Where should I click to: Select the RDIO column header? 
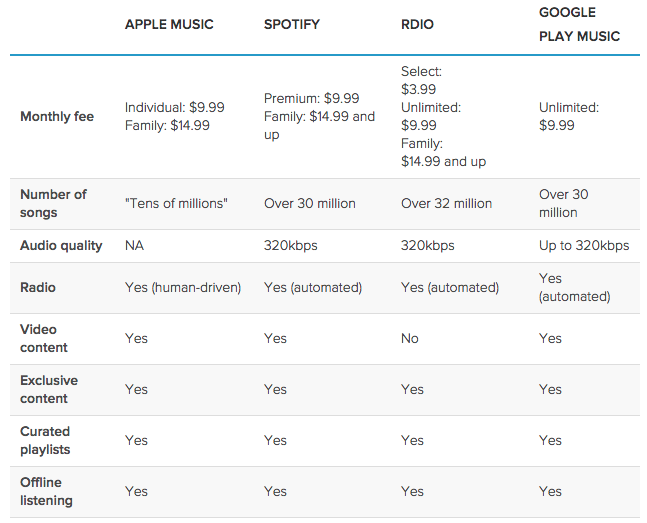[417, 24]
